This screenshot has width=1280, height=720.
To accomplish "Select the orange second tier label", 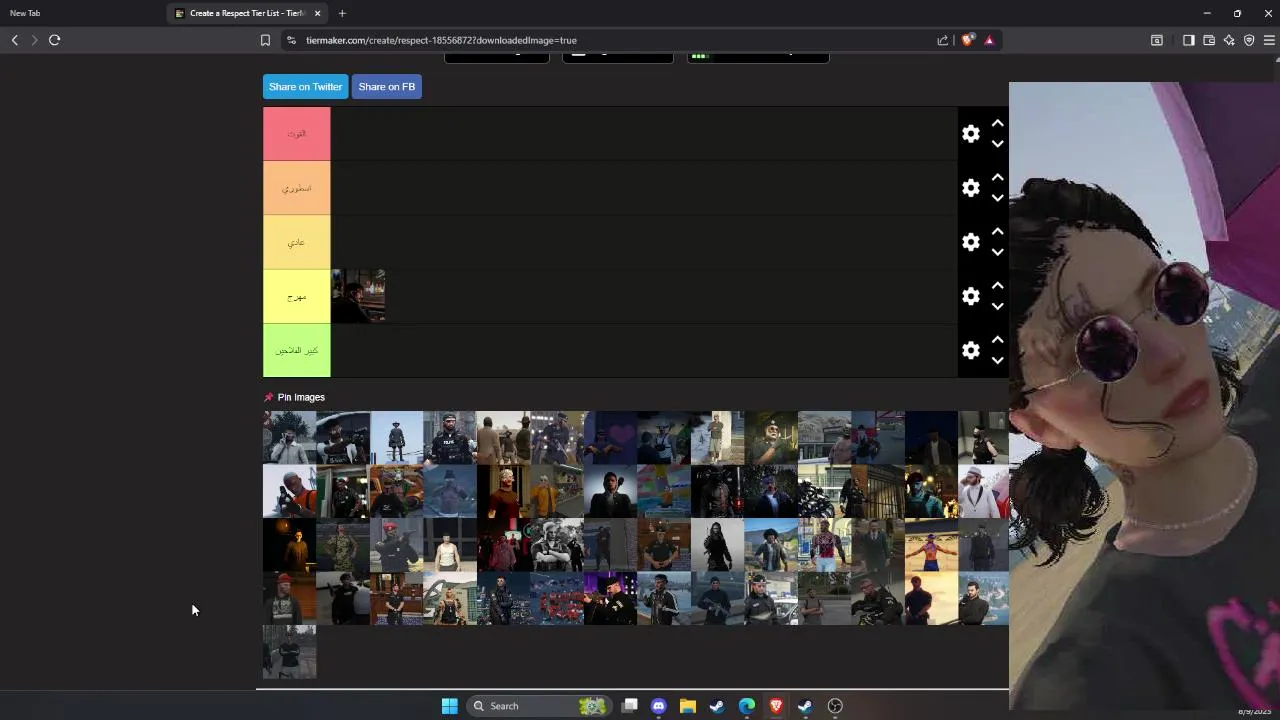I will click(296, 188).
